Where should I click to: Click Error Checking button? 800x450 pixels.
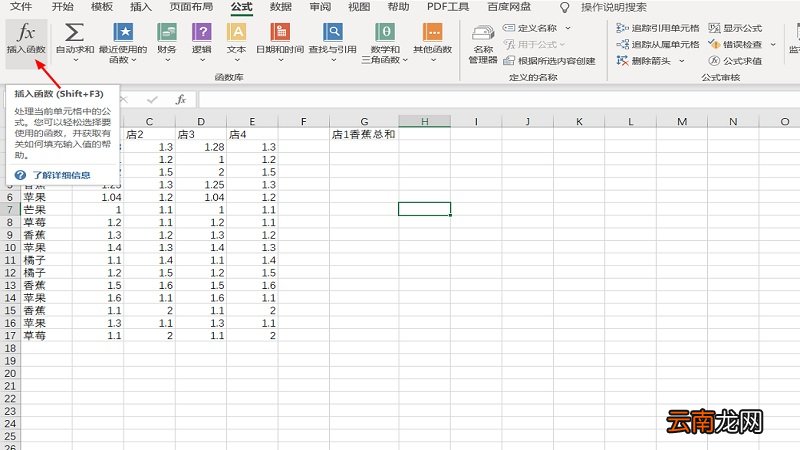(735, 44)
